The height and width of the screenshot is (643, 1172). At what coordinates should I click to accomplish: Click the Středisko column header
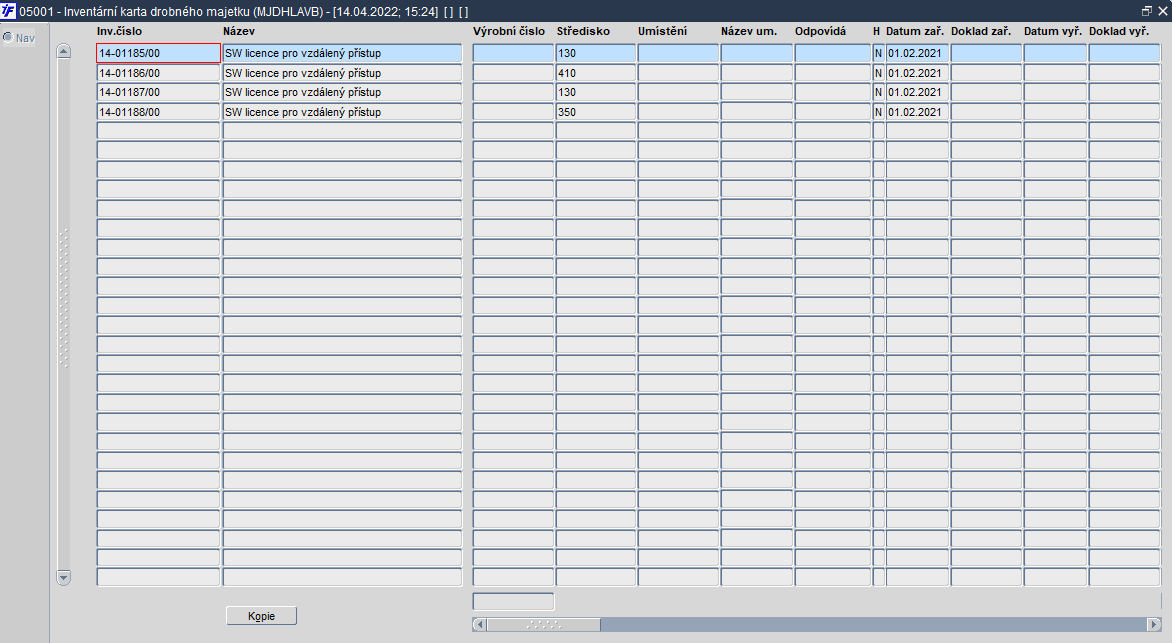point(583,31)
